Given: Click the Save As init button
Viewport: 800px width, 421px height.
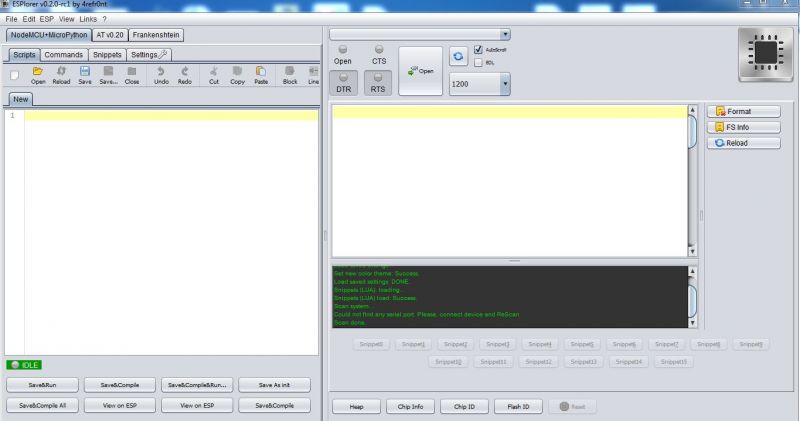Looking at the screenshot, I should (274, 385).
